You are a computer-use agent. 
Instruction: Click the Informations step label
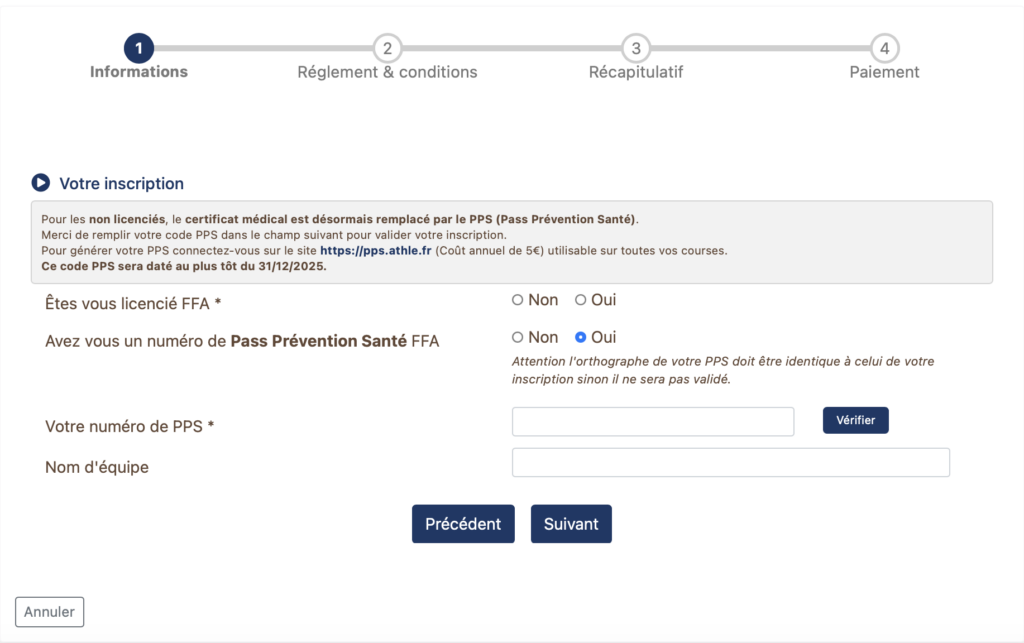point(139,72)
